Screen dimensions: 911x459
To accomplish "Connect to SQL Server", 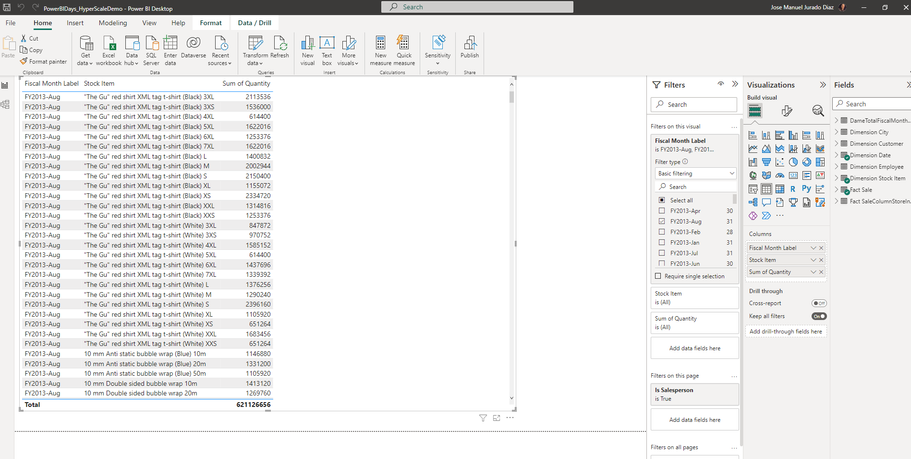I will 151,51.
